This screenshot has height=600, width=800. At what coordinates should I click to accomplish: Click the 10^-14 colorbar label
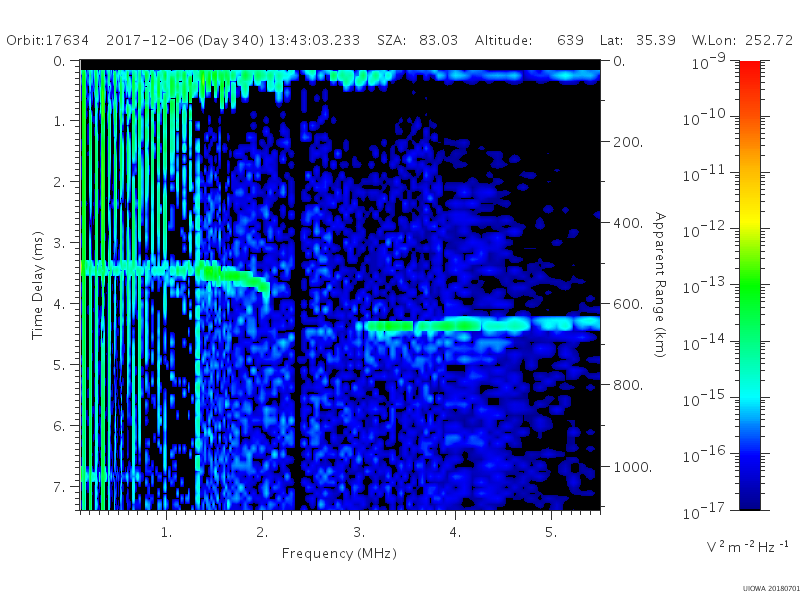704,342
